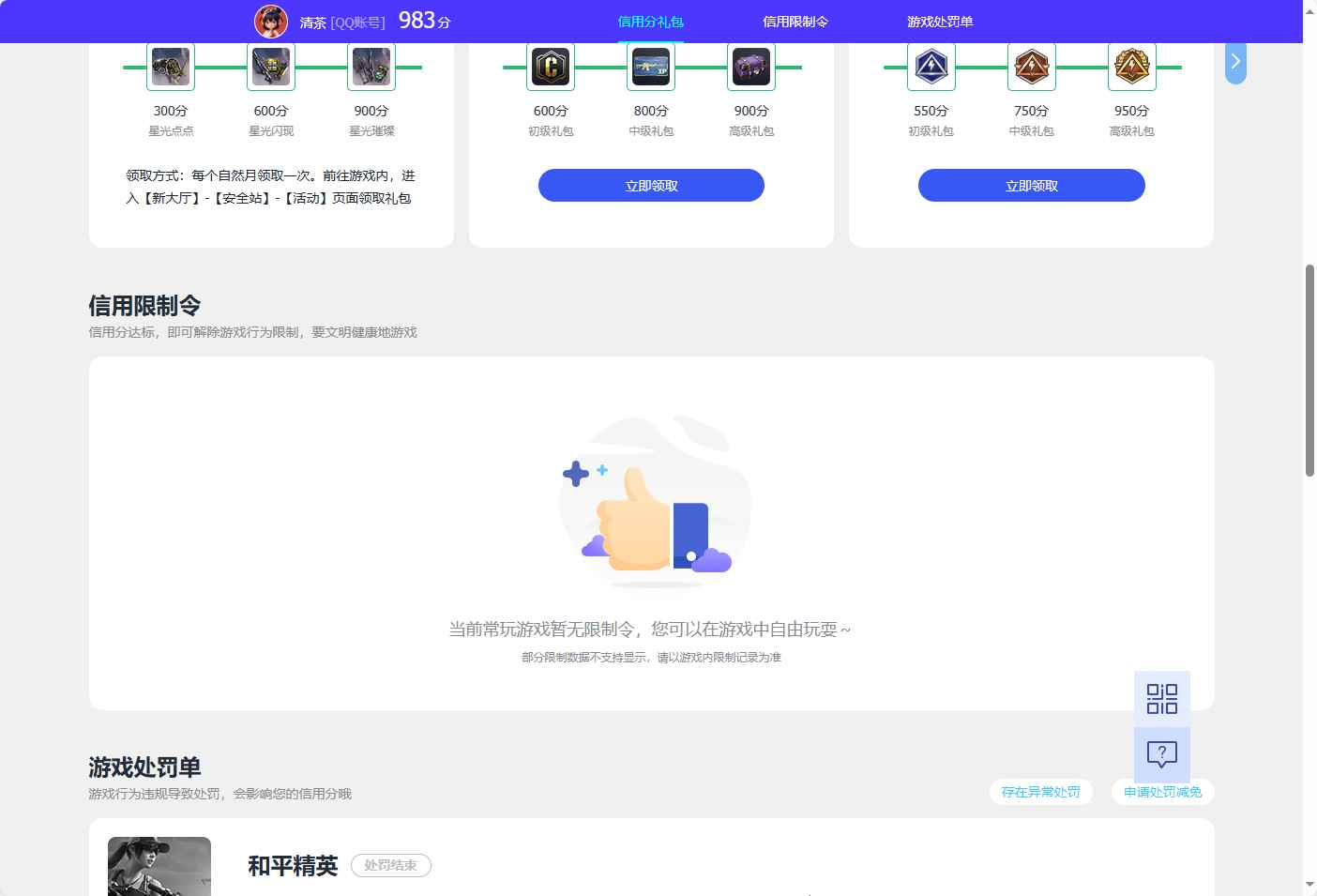Click the bronze 750分 中级礼包 badge icon
1317x896 pixels.
tap(1032, 66)
